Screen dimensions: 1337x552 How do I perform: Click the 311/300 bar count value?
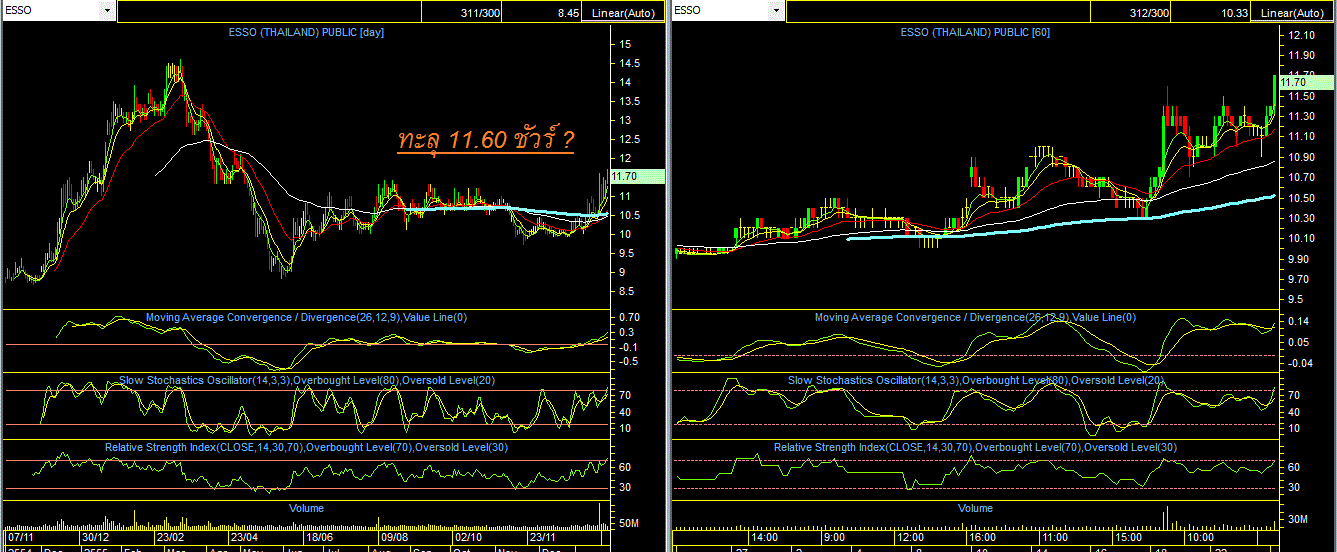point(482,12)
